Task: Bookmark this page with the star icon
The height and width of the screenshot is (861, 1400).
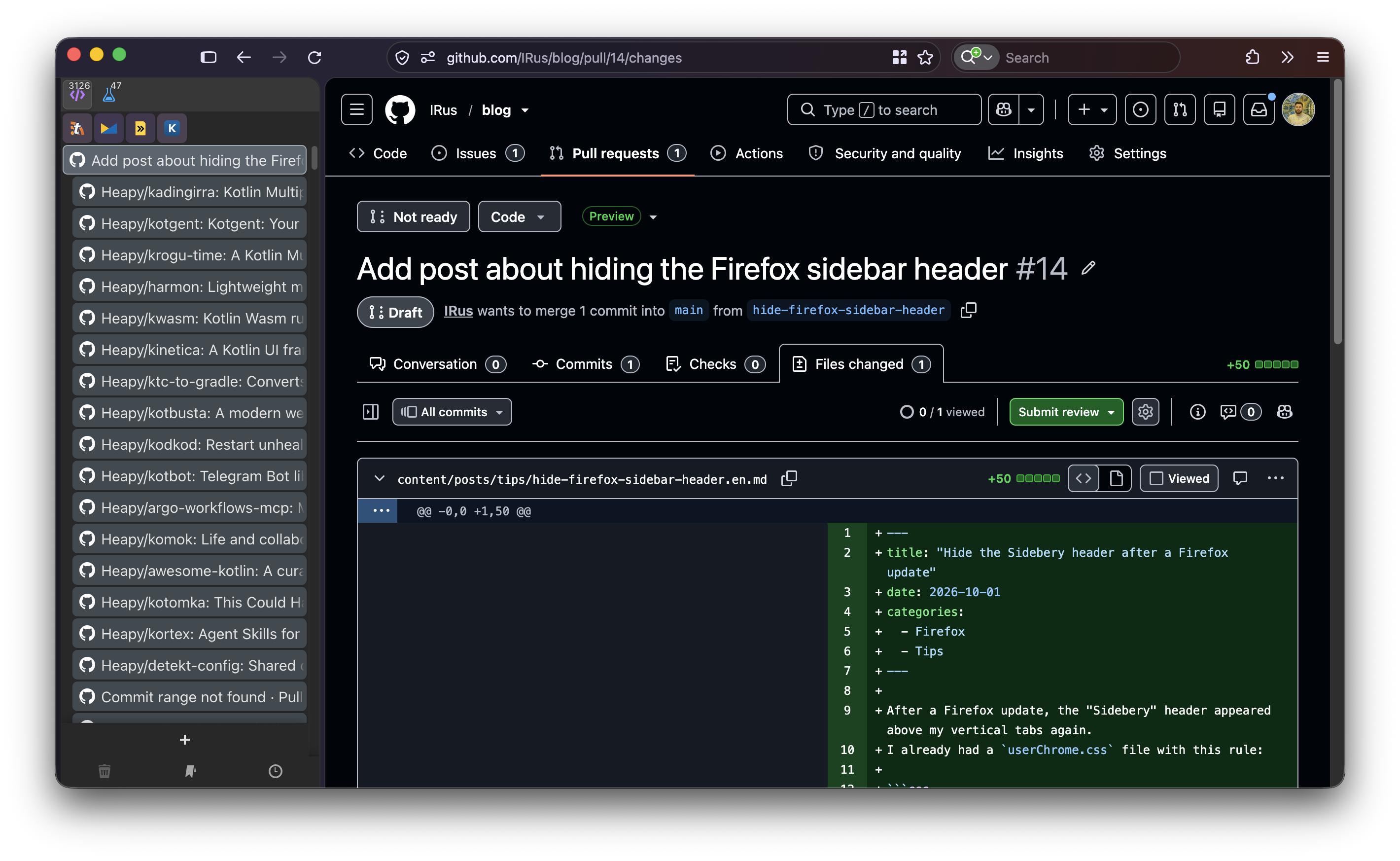Action: pyautogui.click(x=925, y=58)
